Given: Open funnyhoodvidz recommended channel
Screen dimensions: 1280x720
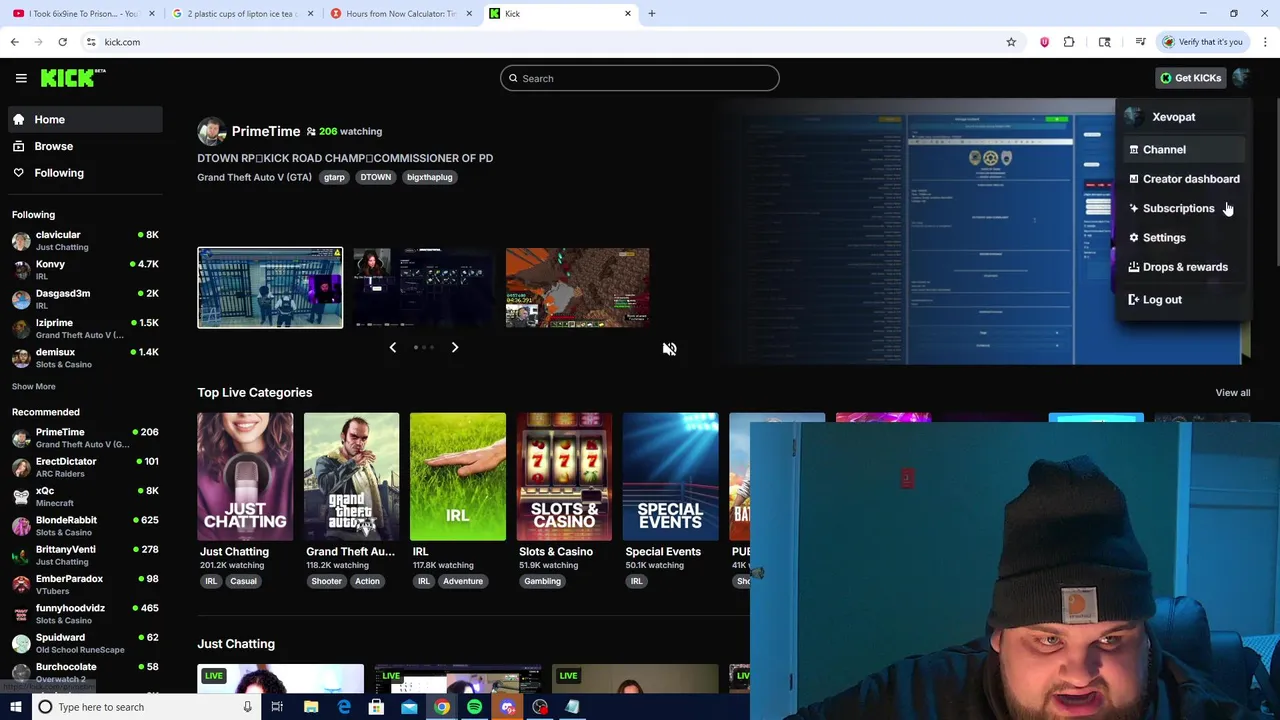Looking at the screenshot, I should 85,614.
